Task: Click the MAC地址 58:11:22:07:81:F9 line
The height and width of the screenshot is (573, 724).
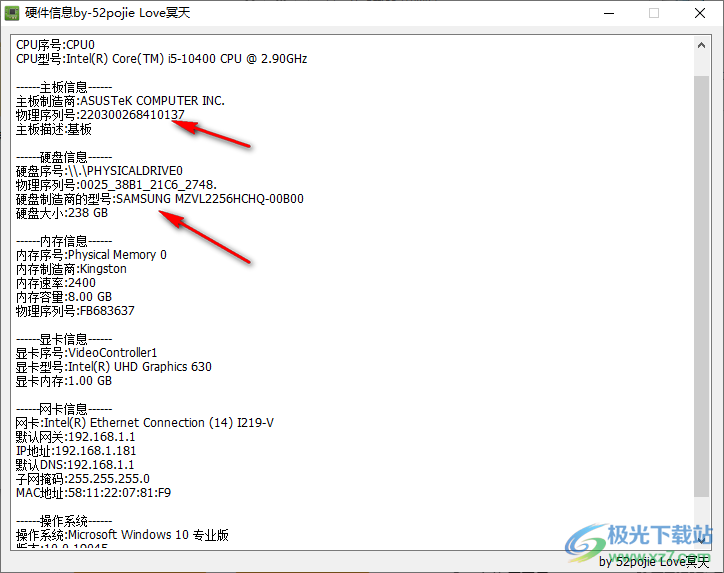Action: 93,493
